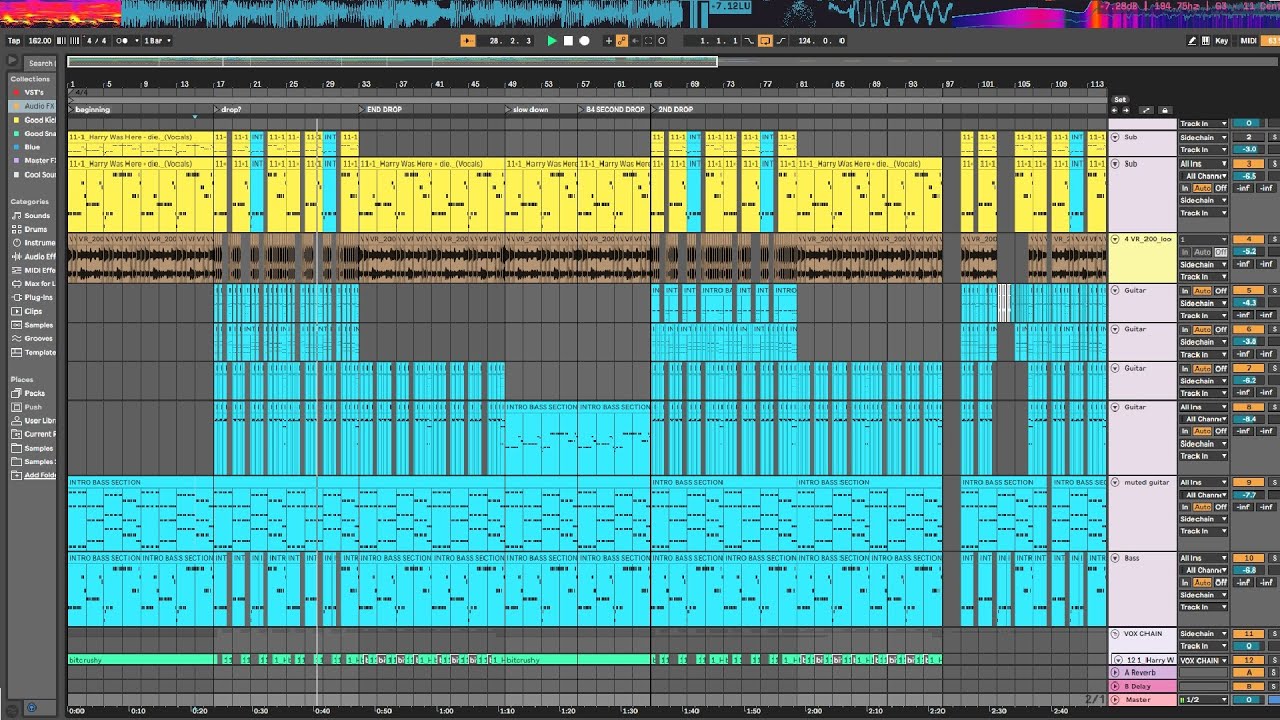Adjust track volume -8.8 on Bass track

tap(1248, 570)
